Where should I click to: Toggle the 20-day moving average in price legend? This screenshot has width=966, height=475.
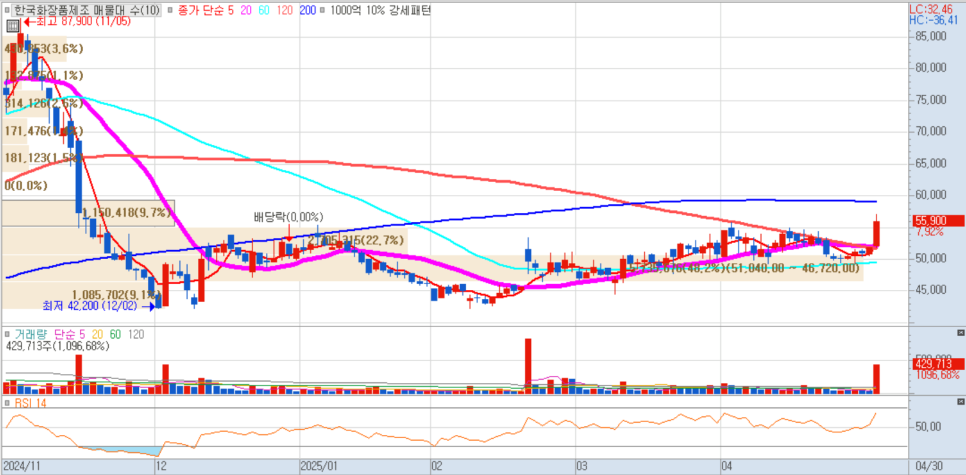pos(246,9)
